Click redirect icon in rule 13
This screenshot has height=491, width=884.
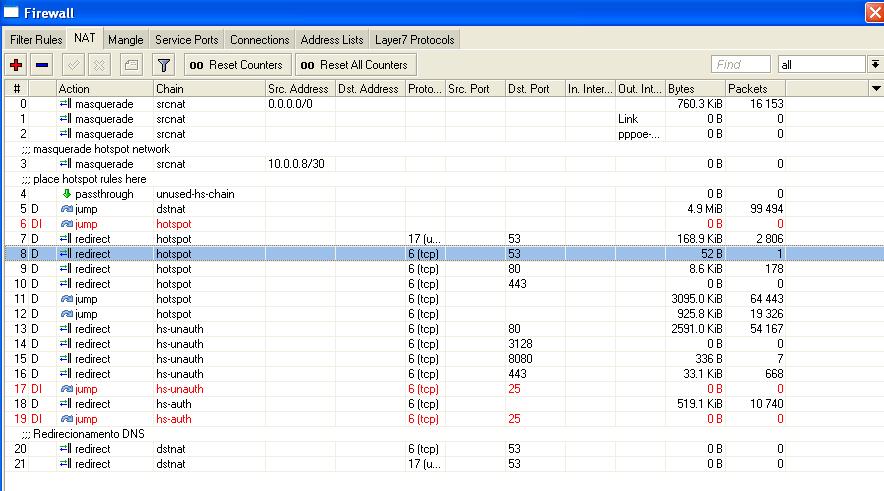66,329
